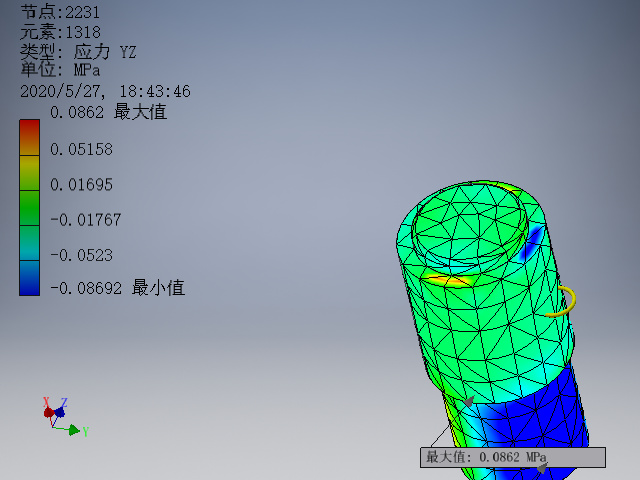
Task: Click the element count text 元素:1318
Action: tap(60, 32)
